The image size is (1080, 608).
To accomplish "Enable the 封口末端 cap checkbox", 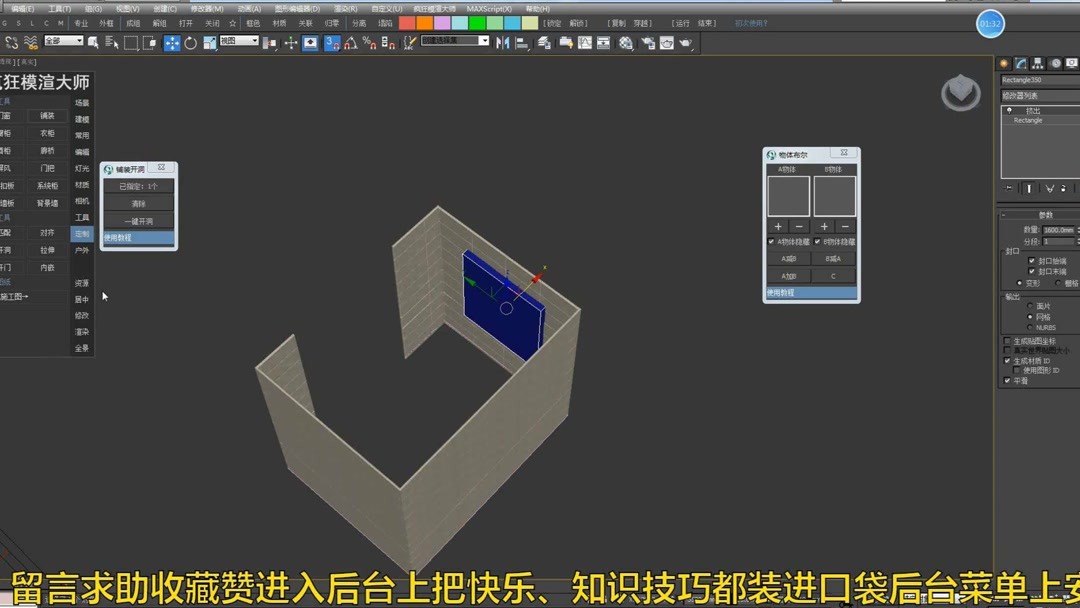I will tap(1031, 271).
